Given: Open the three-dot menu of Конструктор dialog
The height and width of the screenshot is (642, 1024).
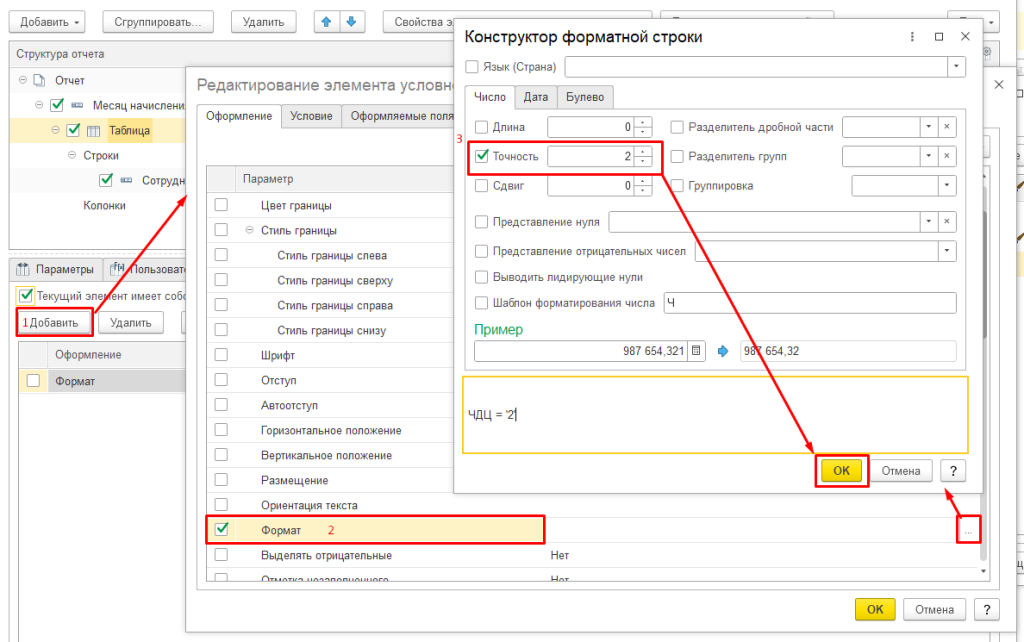Looking at the screenshot, I should pyautogui.click(x=912, y=37).
